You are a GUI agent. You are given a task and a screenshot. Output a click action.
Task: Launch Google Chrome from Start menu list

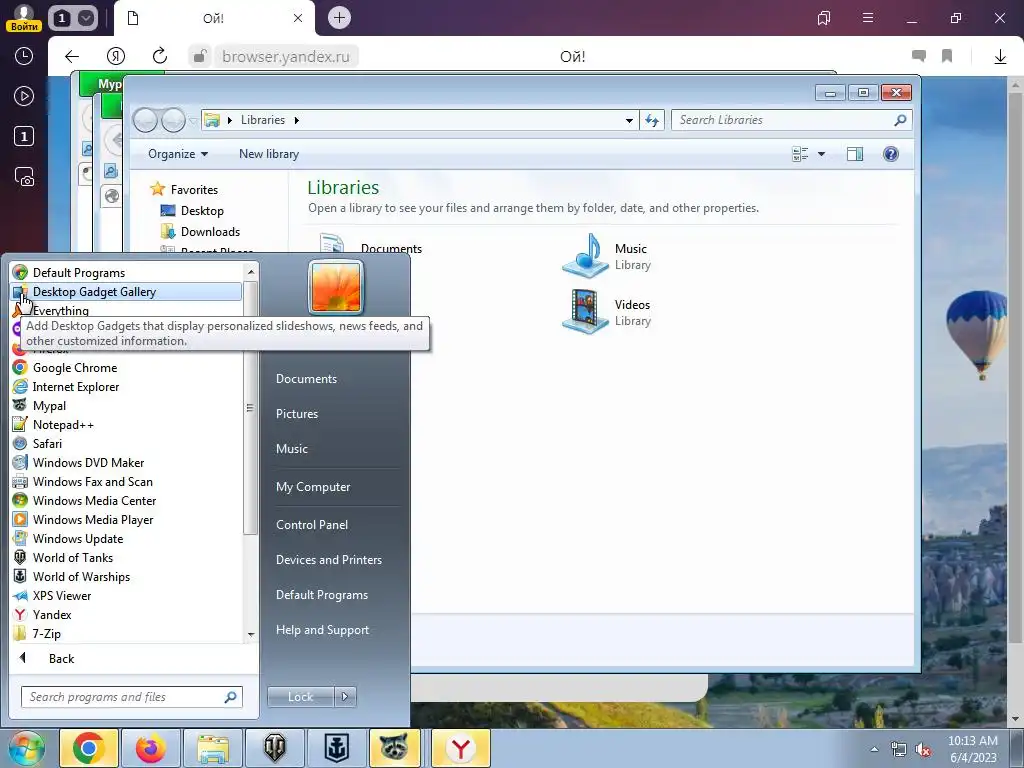point(127,368)
